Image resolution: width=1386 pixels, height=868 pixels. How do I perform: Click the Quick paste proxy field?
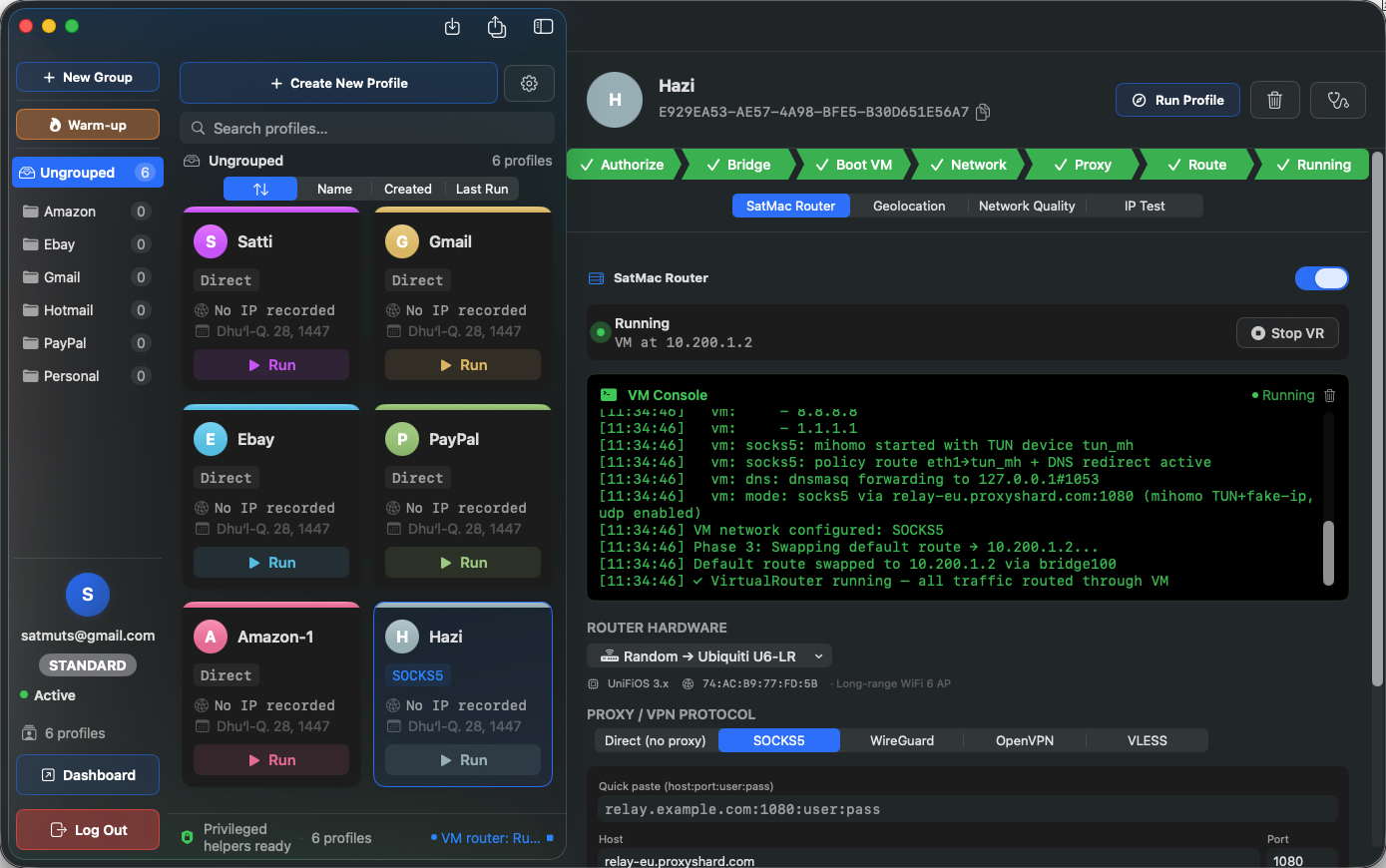click(968, 809)
